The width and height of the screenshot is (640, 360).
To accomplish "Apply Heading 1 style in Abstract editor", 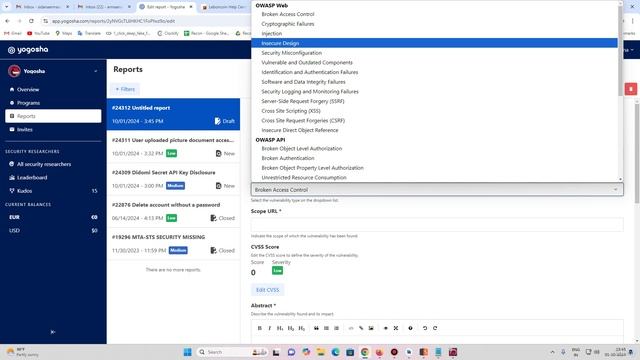I will click(280, 328).
